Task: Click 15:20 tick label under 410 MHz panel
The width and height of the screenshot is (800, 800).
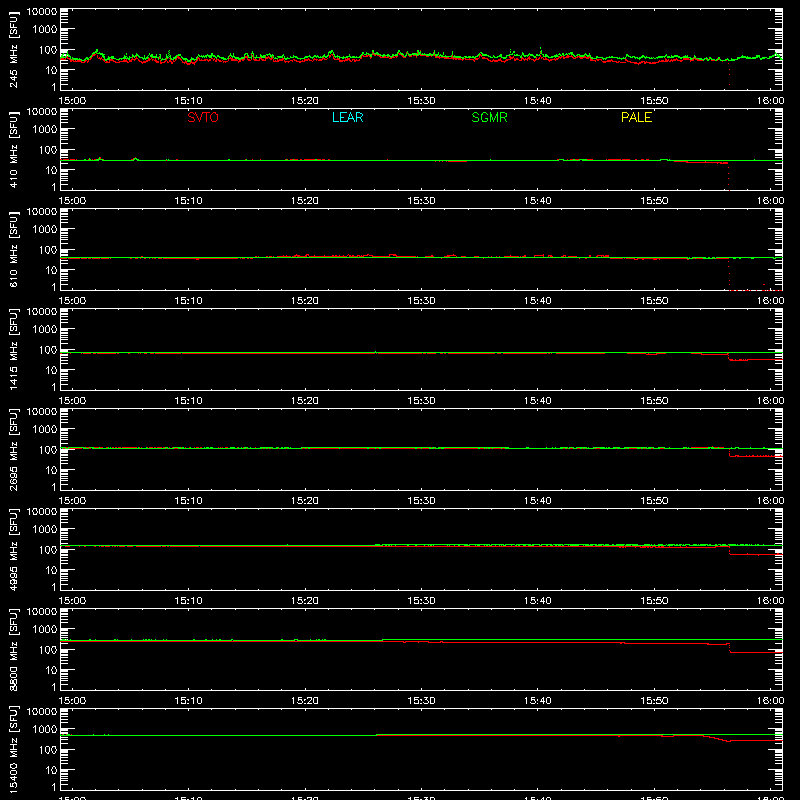Action: 305,201
